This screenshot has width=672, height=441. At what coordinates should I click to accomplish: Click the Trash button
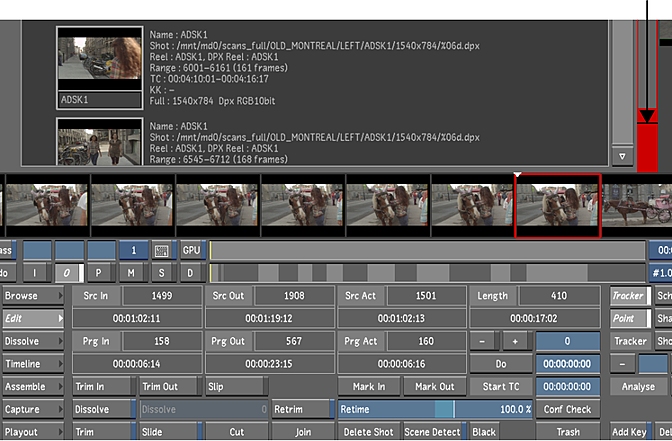[x=567, y=432]
